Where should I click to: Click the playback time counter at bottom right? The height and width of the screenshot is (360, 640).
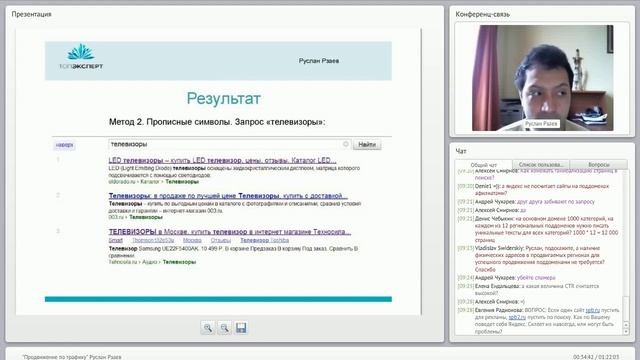596,357
